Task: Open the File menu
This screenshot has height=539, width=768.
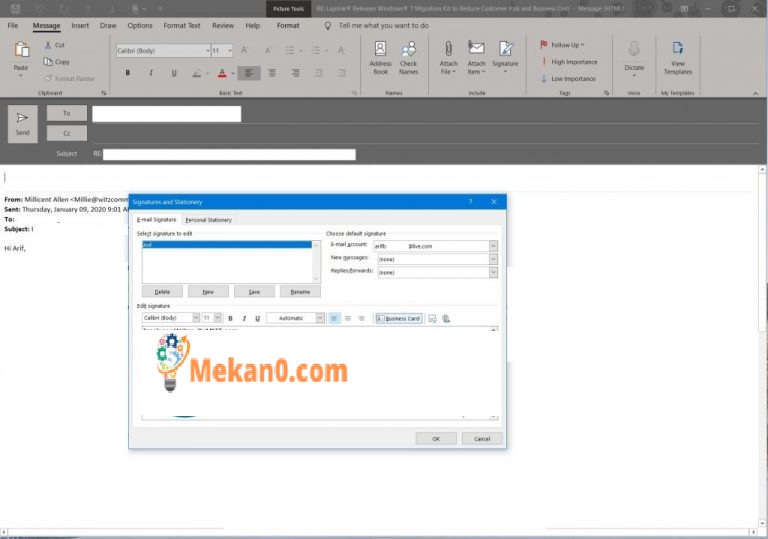Action: tap(13, 25)
